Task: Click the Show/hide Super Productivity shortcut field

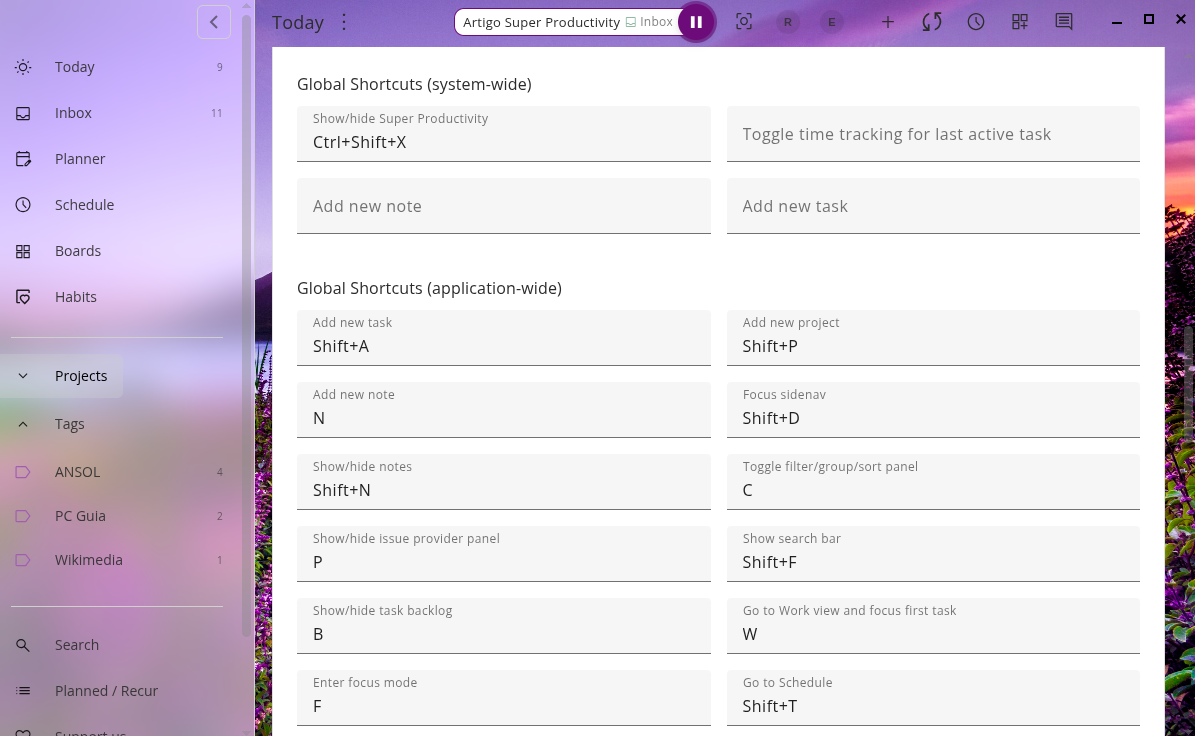Action: 504,134
